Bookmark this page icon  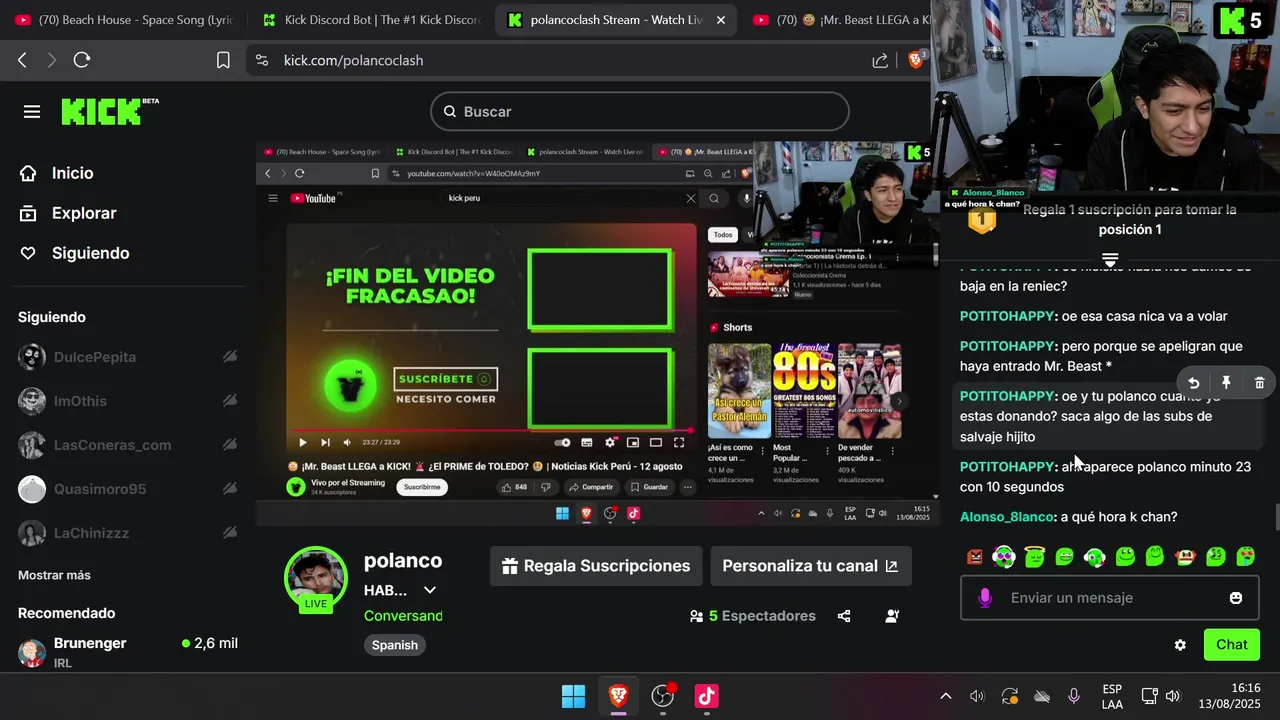[x=223, y=60]
